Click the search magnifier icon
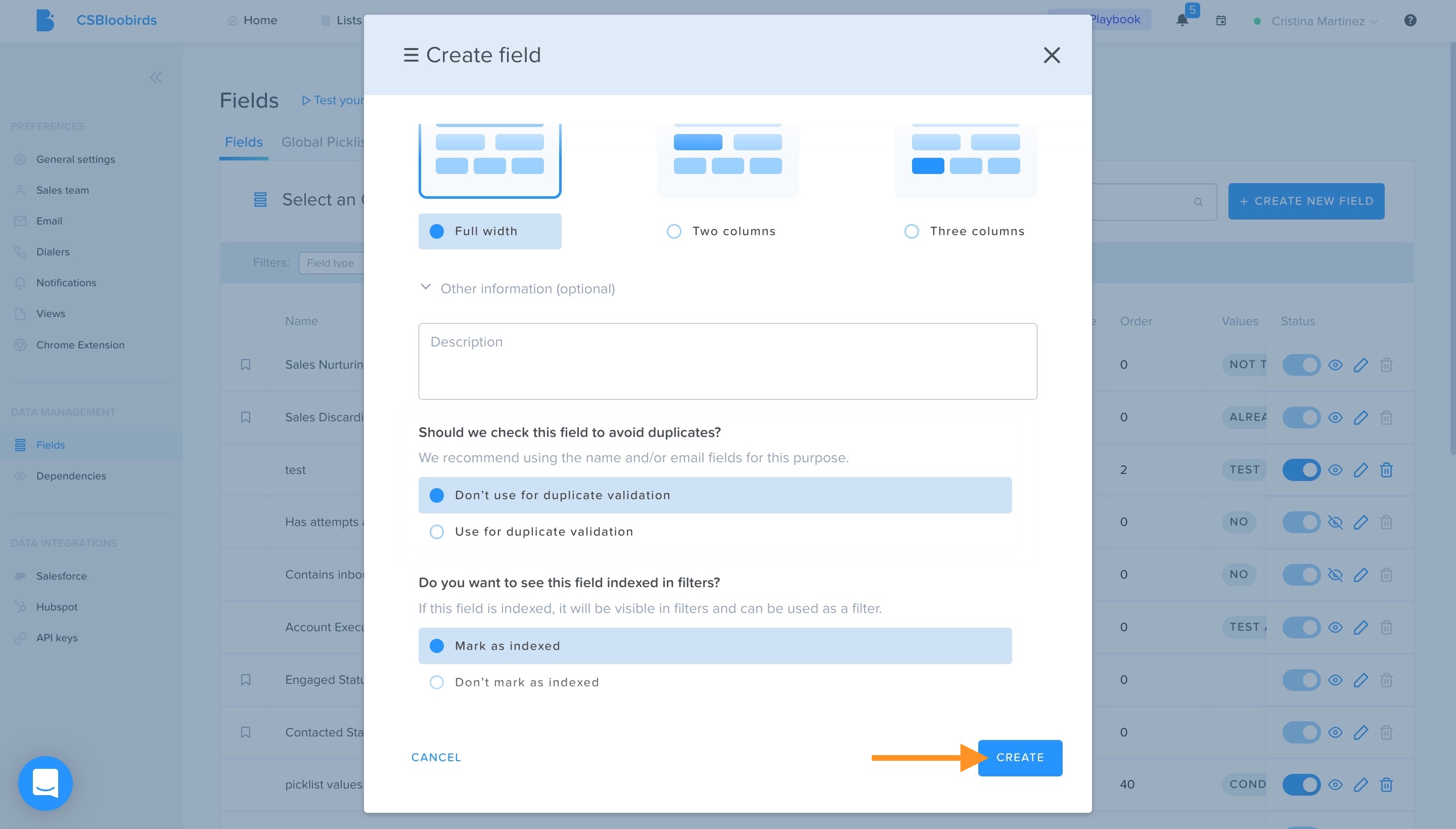Image resolution: width=1456 pixels, height=829 pixels. [1198, 202]
